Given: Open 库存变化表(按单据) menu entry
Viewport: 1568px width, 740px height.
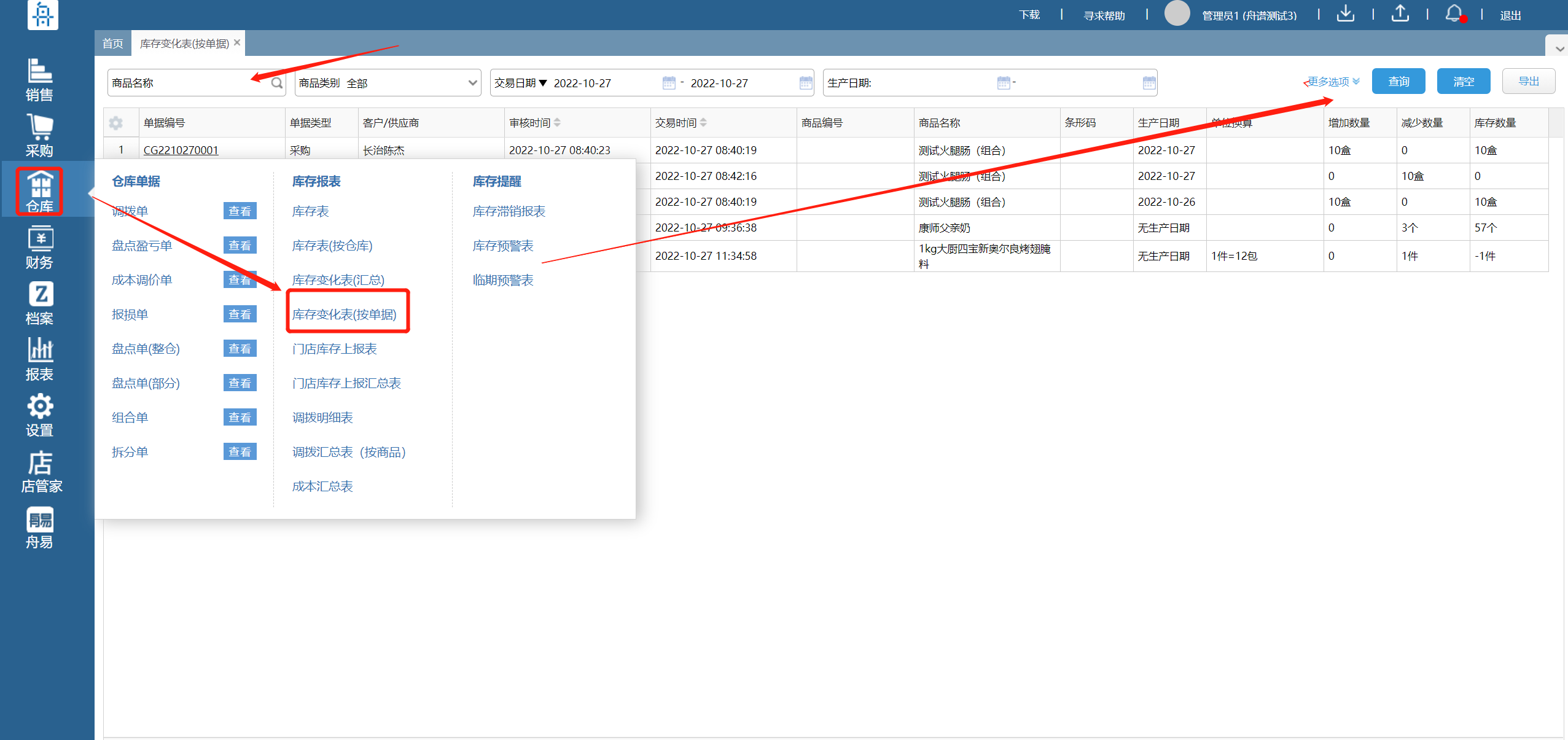Looking at the screenshot, I should click(x=345, y=314).
